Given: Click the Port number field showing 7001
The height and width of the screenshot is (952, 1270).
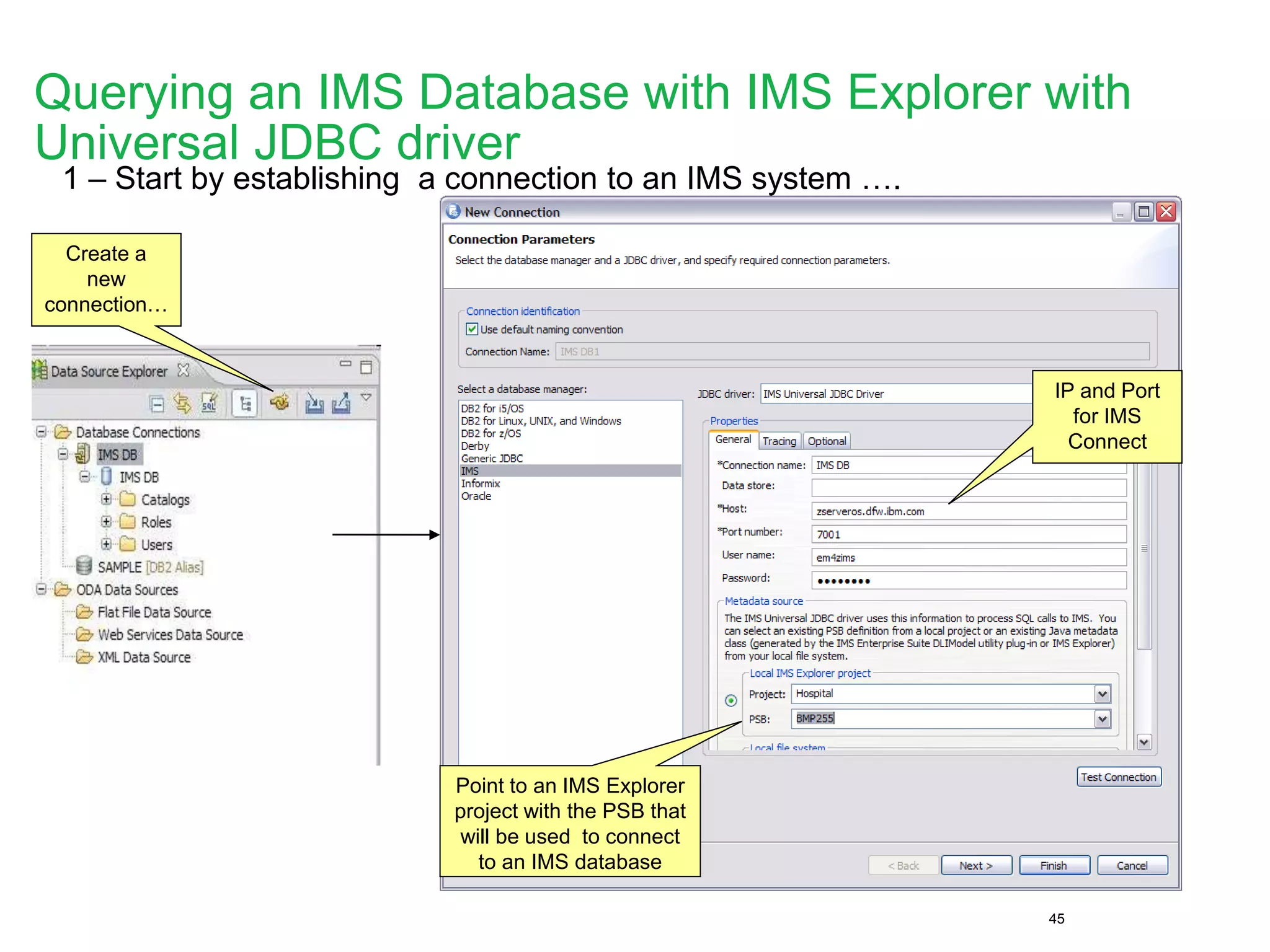Looking at the screenshot, I should 969,534.
